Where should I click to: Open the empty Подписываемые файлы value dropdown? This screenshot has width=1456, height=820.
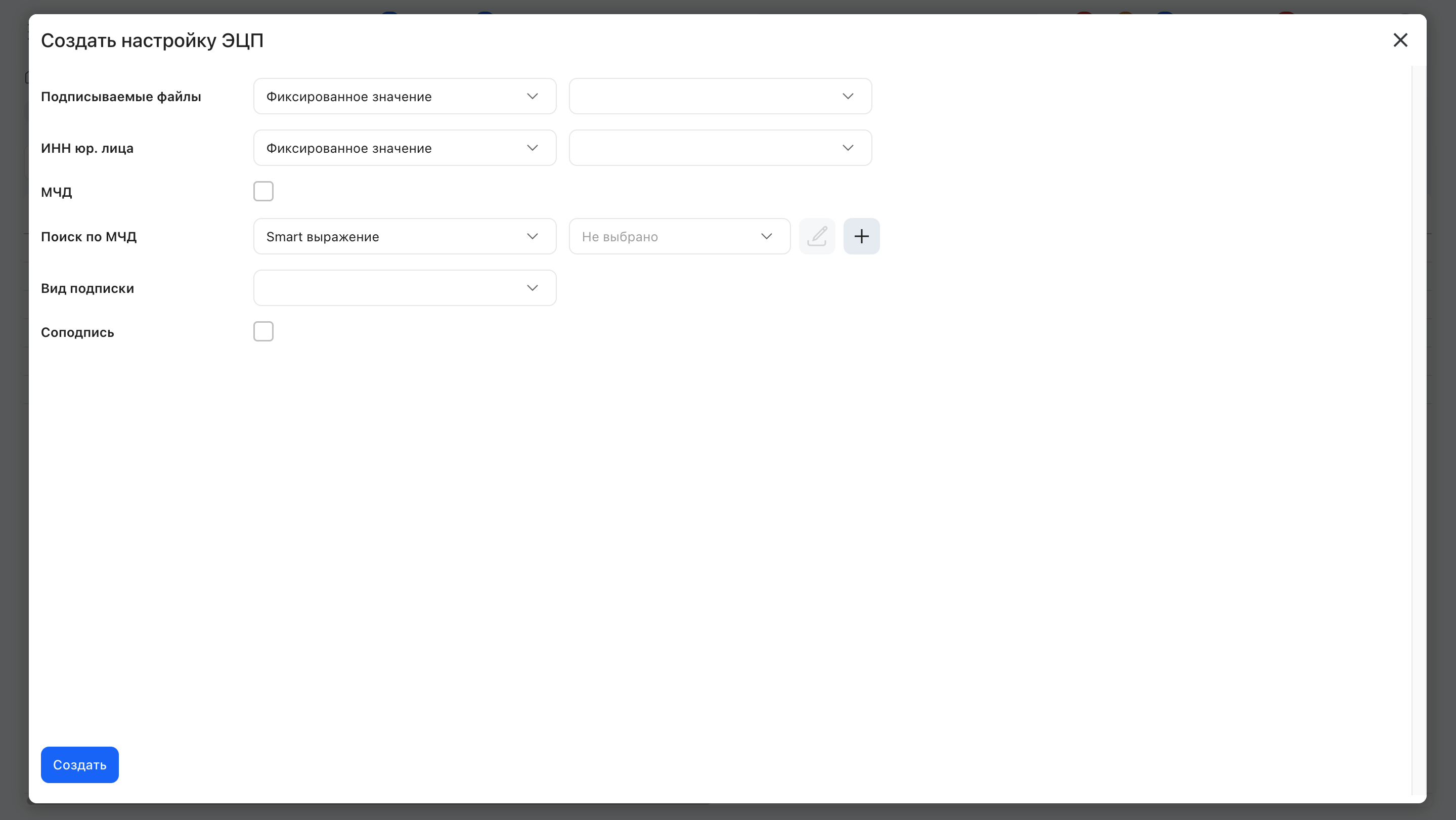tap(720, 96)
